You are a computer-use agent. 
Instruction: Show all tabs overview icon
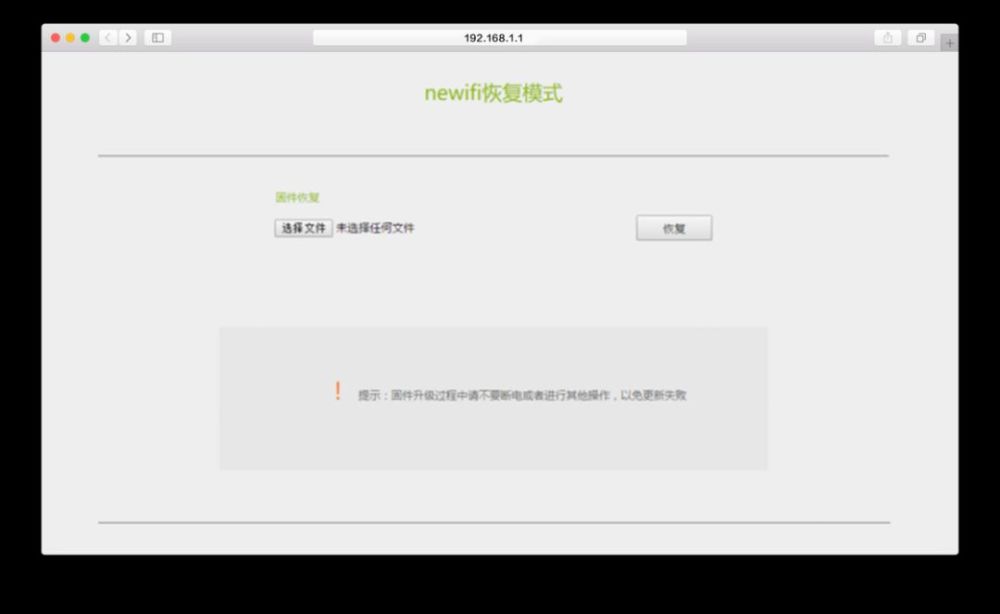921,38
